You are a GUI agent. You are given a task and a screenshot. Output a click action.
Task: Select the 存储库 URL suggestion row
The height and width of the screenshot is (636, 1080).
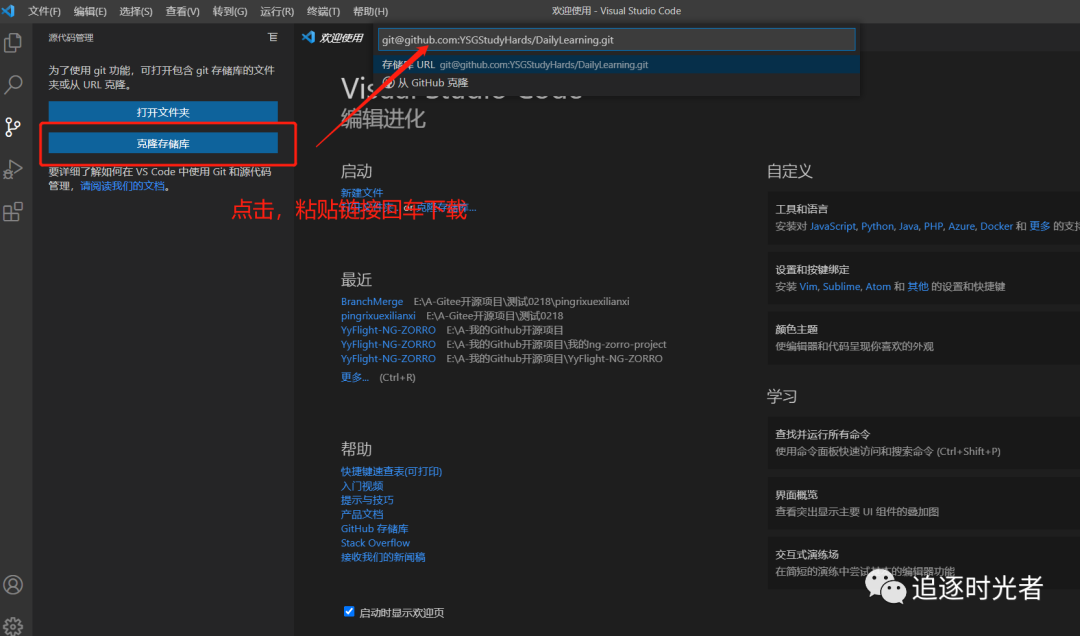616,64
